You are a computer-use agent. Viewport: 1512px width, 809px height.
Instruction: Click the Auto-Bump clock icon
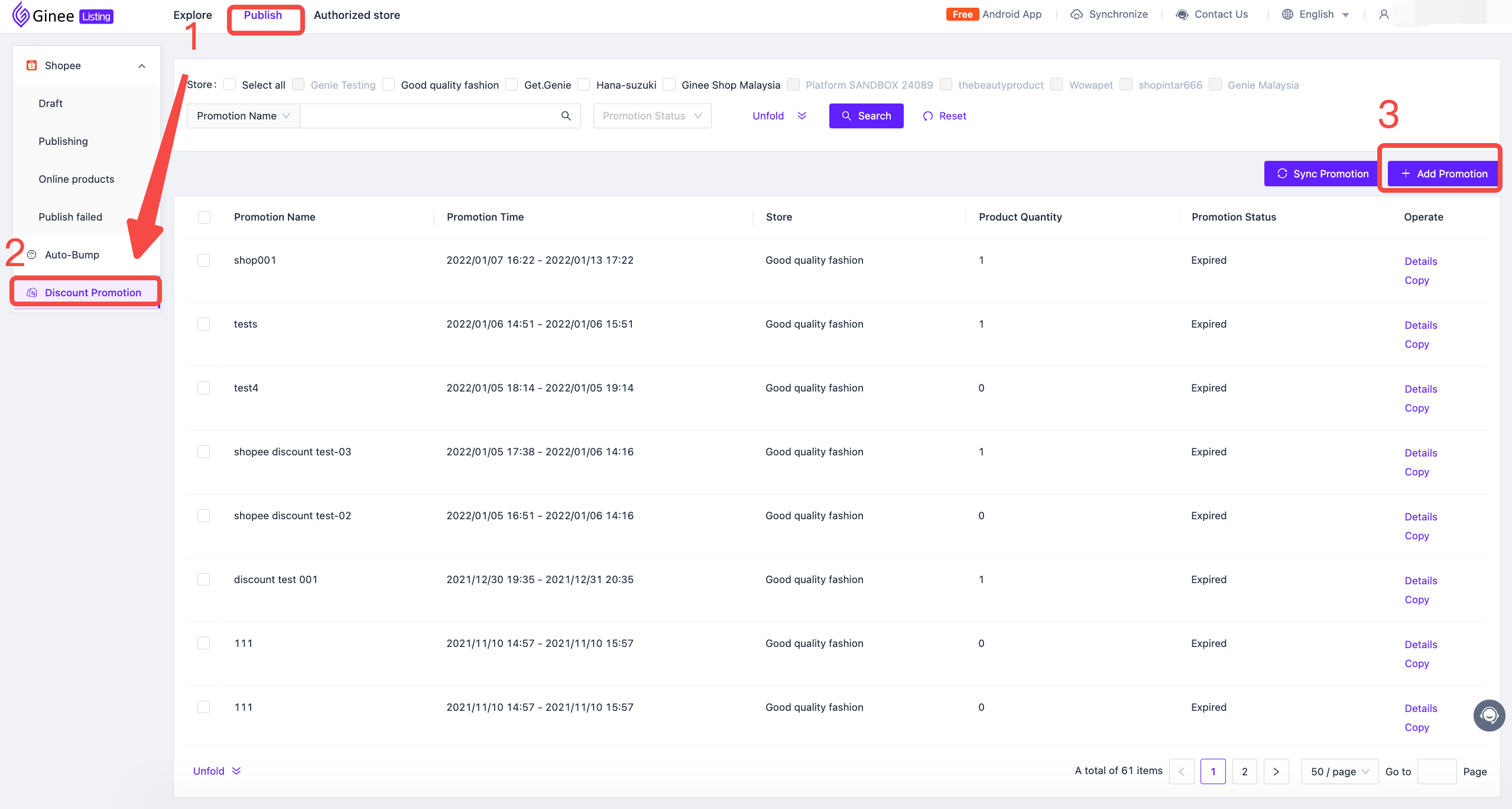(32, 255)
